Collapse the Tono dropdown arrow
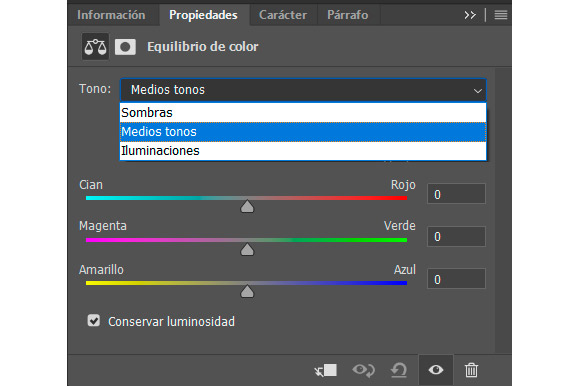579x386 pixels. tap(477, 90)
